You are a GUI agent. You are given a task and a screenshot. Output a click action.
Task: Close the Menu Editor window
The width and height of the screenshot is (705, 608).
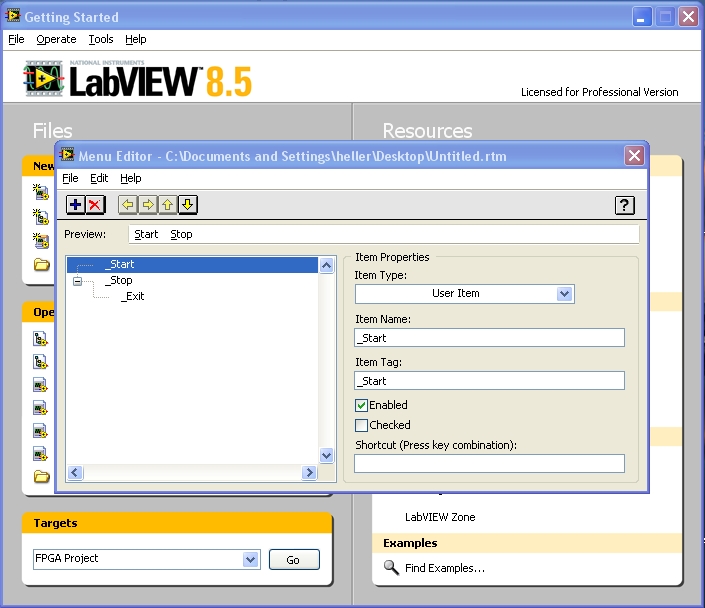(x=634, y=156)
